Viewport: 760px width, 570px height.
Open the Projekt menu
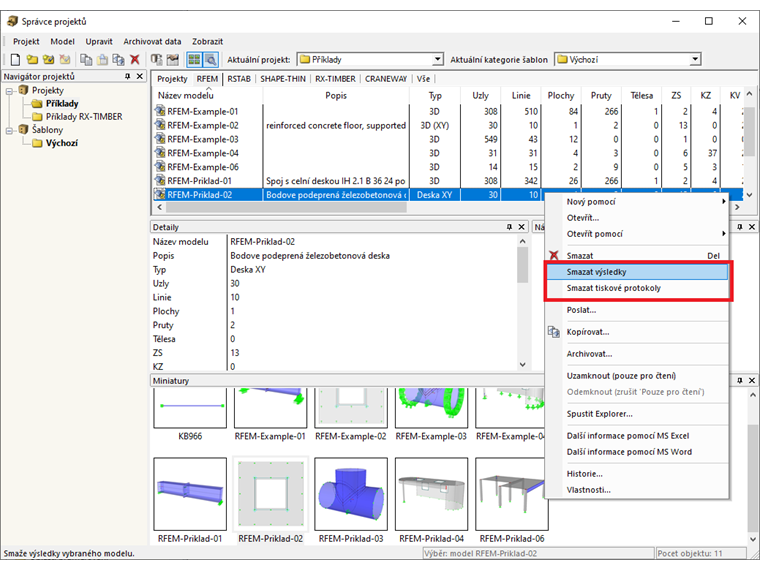click(x=26, y=42)
